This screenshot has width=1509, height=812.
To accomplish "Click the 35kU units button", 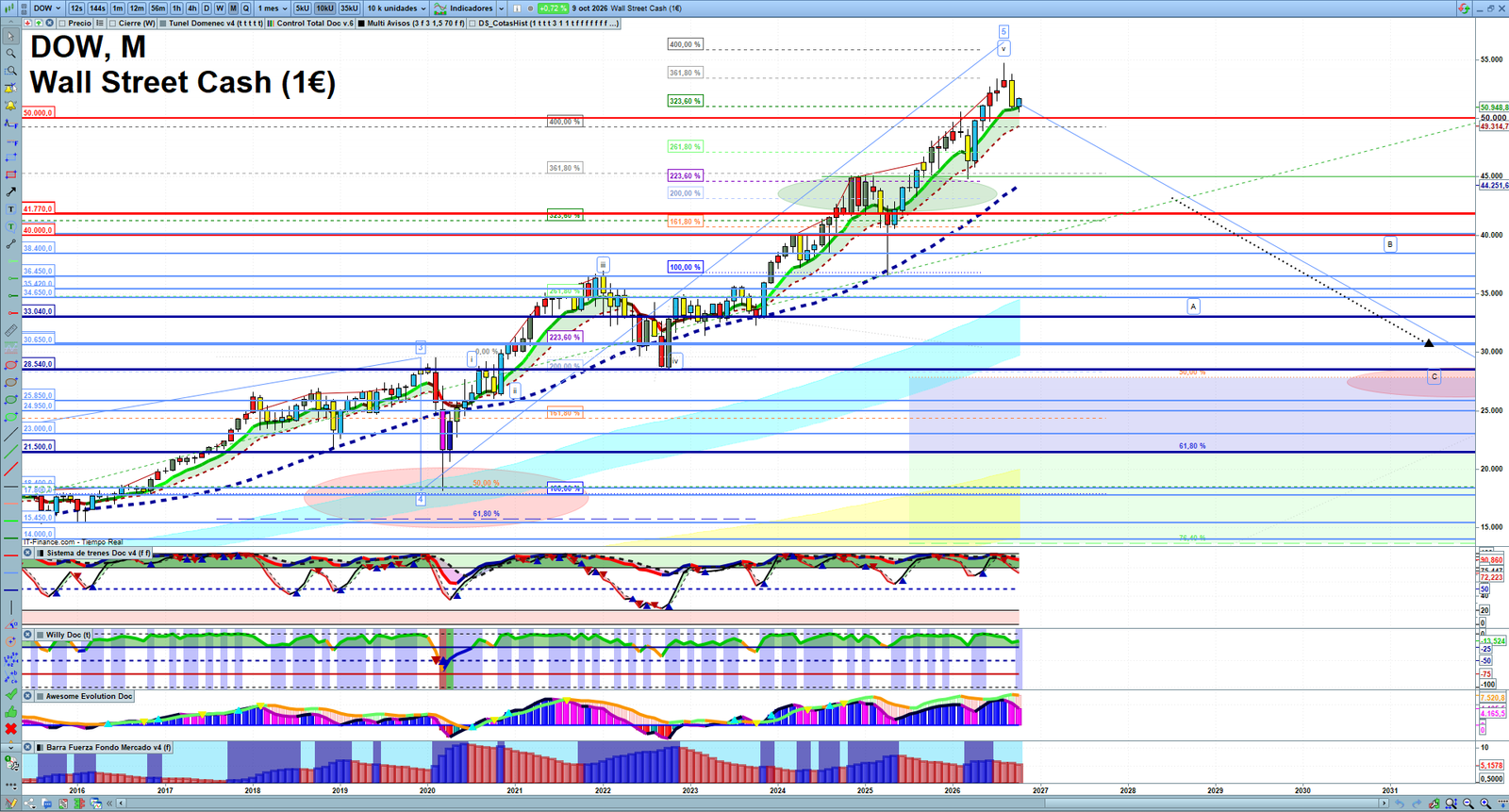I will (x=349, y=8).
